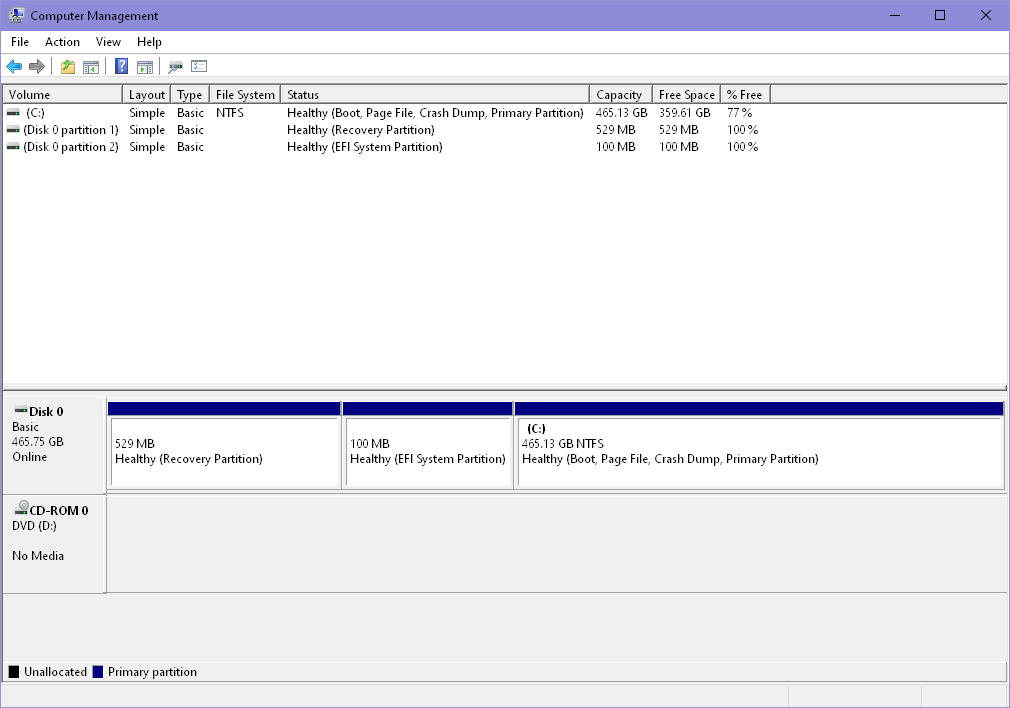Screen dimensions: 1010x708
Task: Toggle the Show/Hide Action Pane icon
Action: coord(145,66)
